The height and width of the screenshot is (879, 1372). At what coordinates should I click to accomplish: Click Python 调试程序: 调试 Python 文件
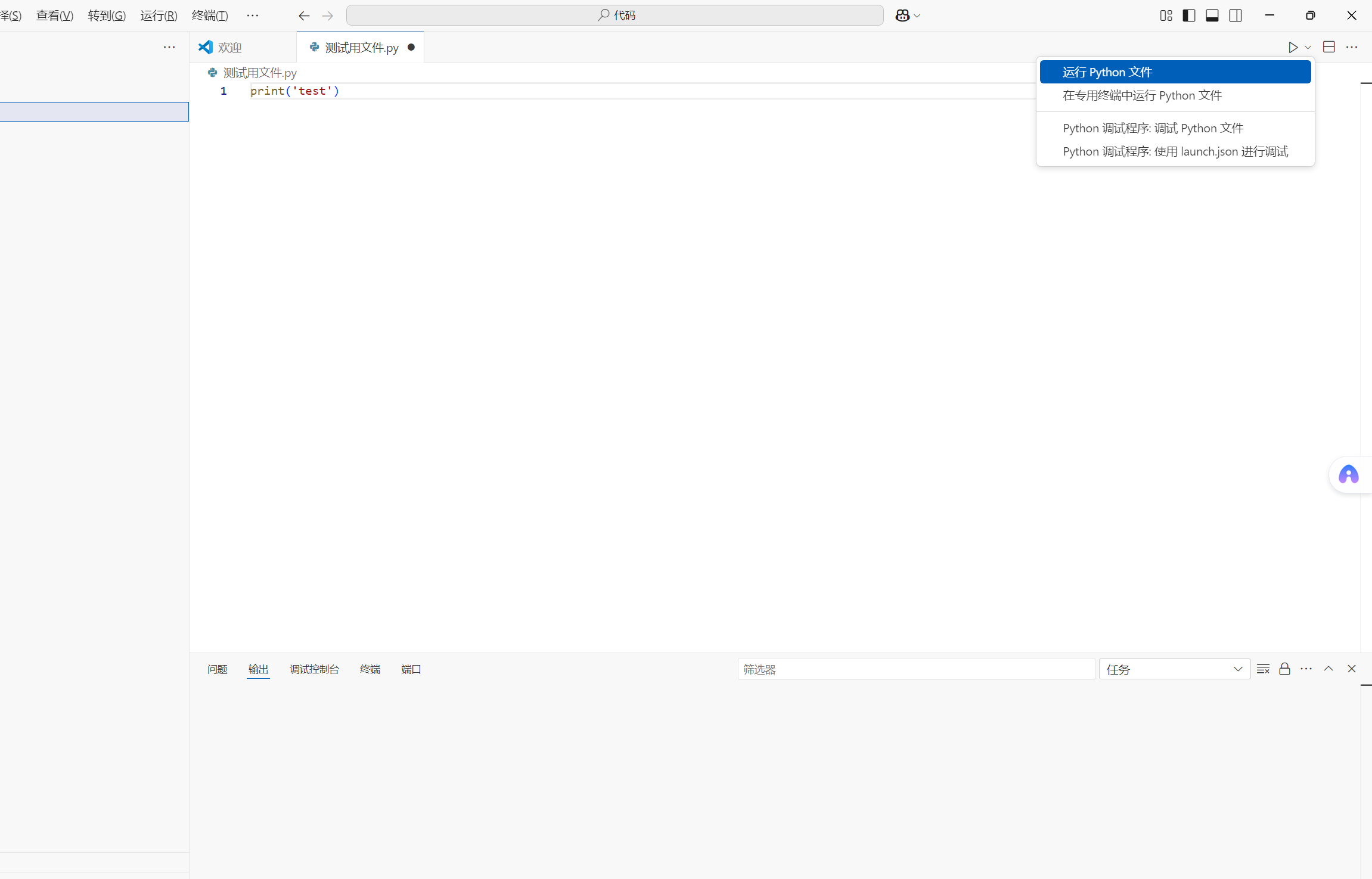click(1153, 128)
